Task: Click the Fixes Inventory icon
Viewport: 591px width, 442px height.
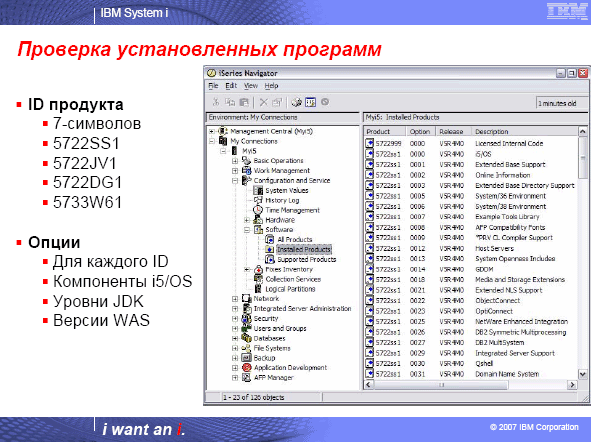Action: point(258,269)
